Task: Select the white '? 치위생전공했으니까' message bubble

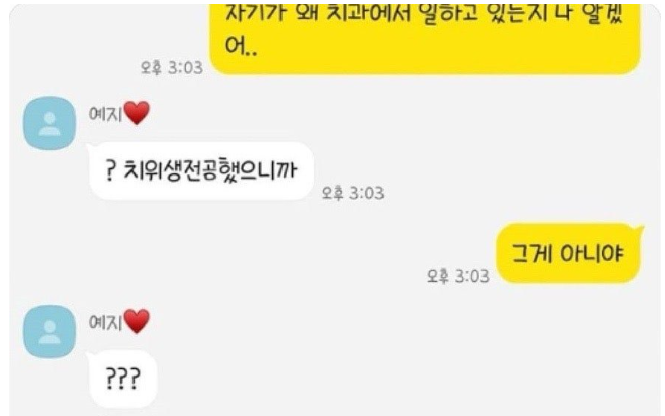Action: 201,171
